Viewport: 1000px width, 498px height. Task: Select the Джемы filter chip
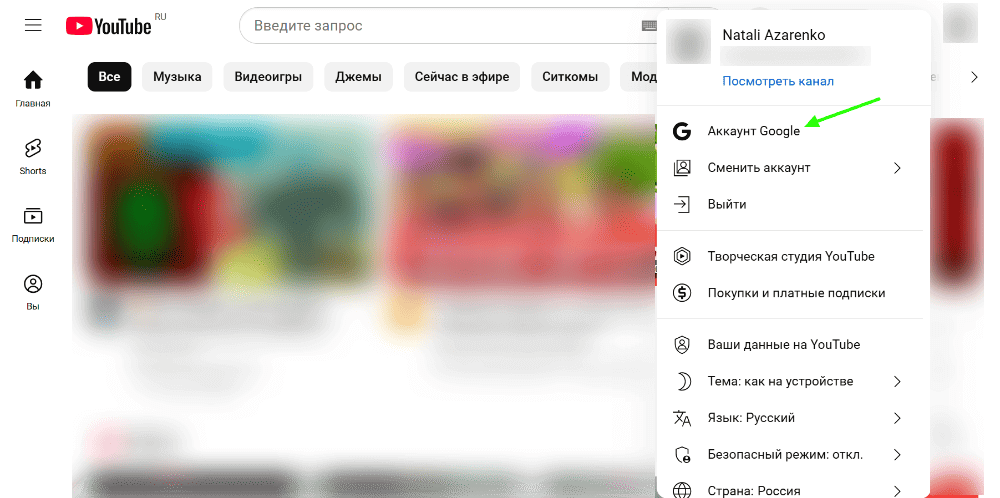pos(358,77)
